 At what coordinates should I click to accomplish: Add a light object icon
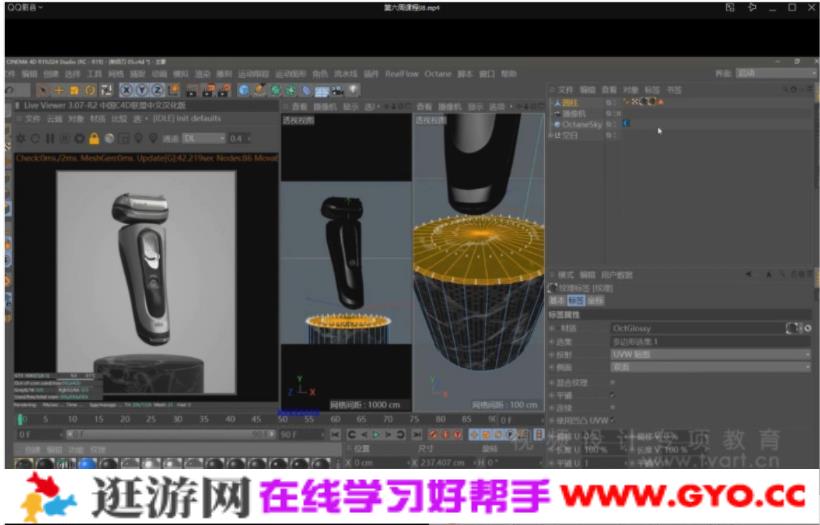click(354, 90)
